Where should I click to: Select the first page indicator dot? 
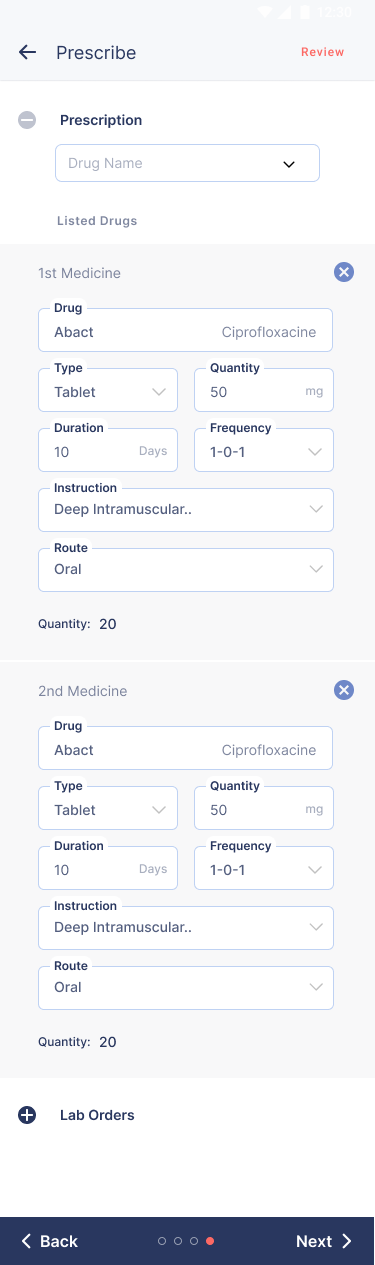162,1241
